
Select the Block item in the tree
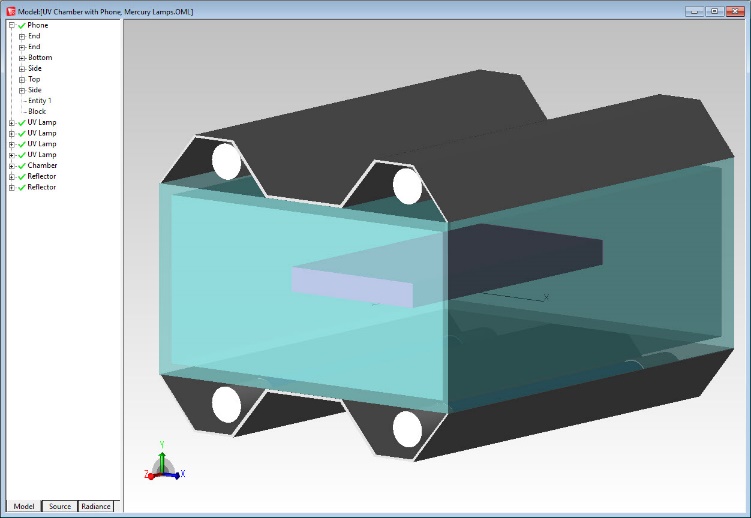coord(37,112)
